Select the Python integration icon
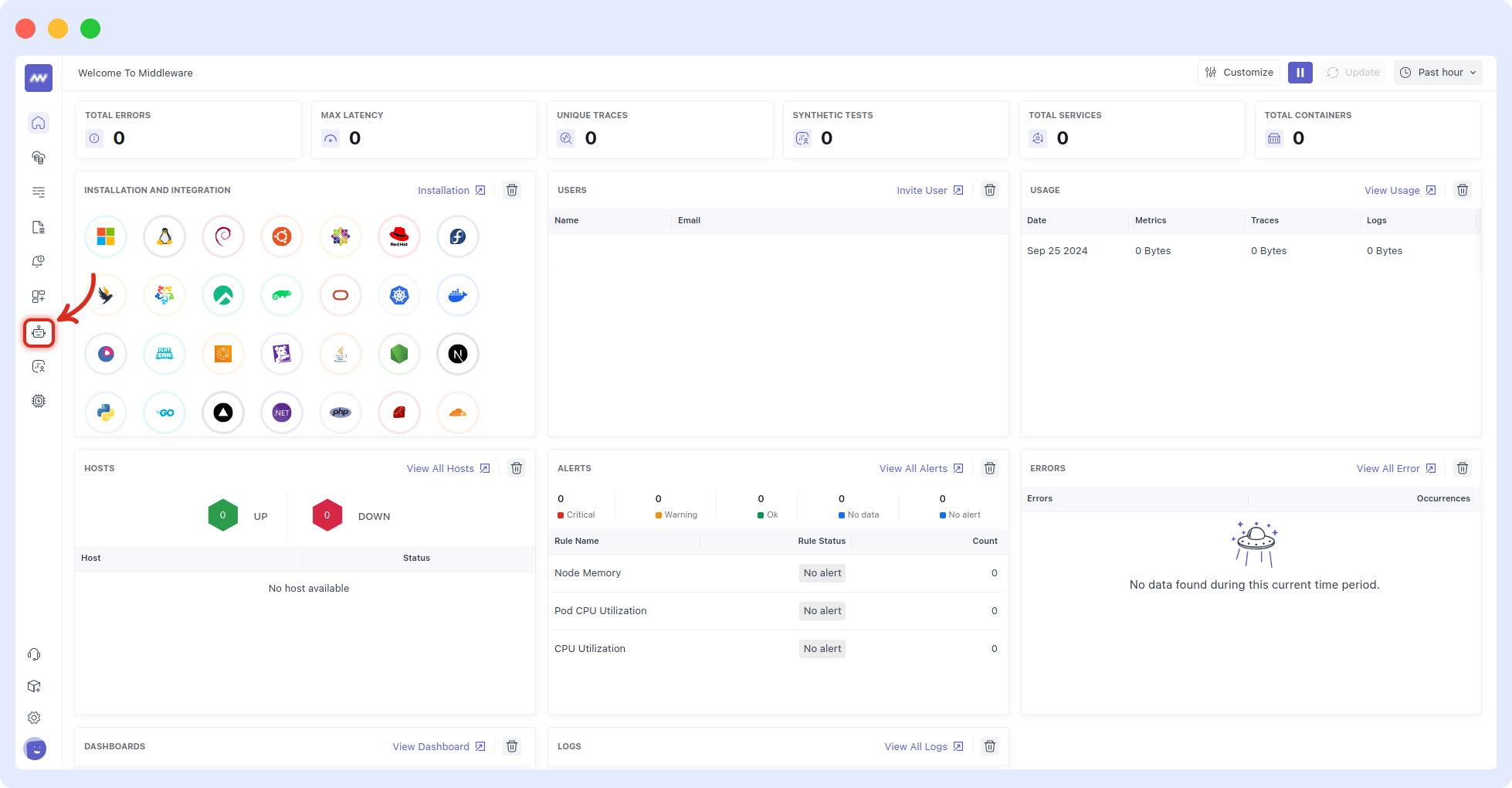 [106, 413]
